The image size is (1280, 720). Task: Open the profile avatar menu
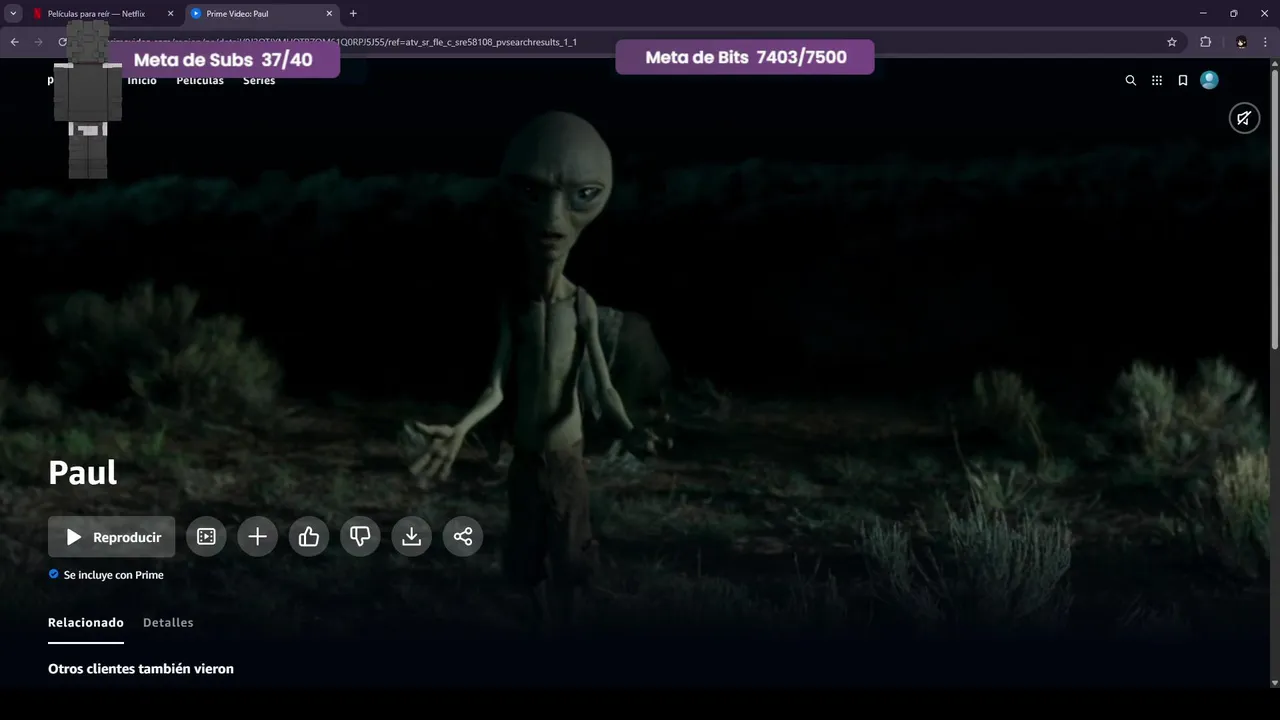1209,80
